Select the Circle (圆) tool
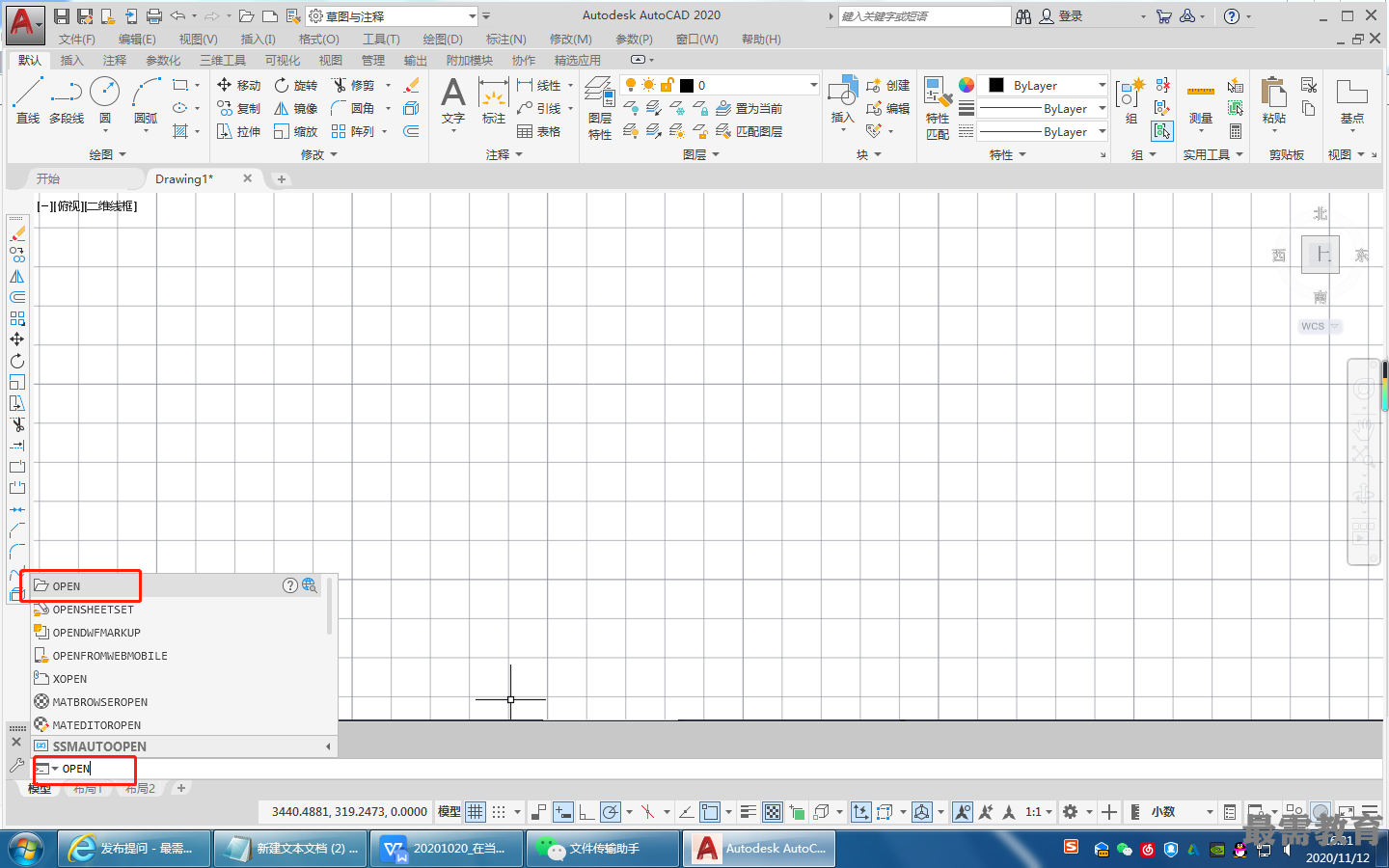Viewport: 1389px width, 868px height. click(104, 101)
